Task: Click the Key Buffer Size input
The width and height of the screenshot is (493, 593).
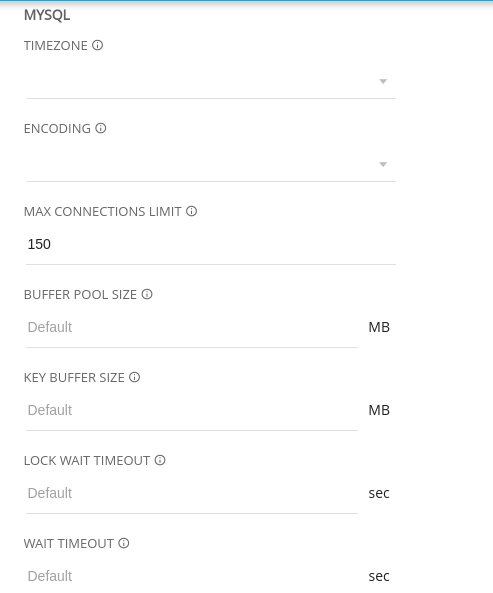Action: click(192, 410)
